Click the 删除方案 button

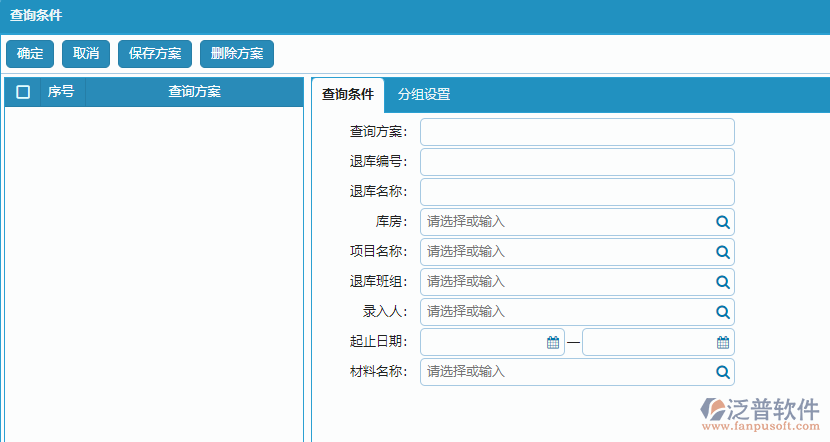237,54
